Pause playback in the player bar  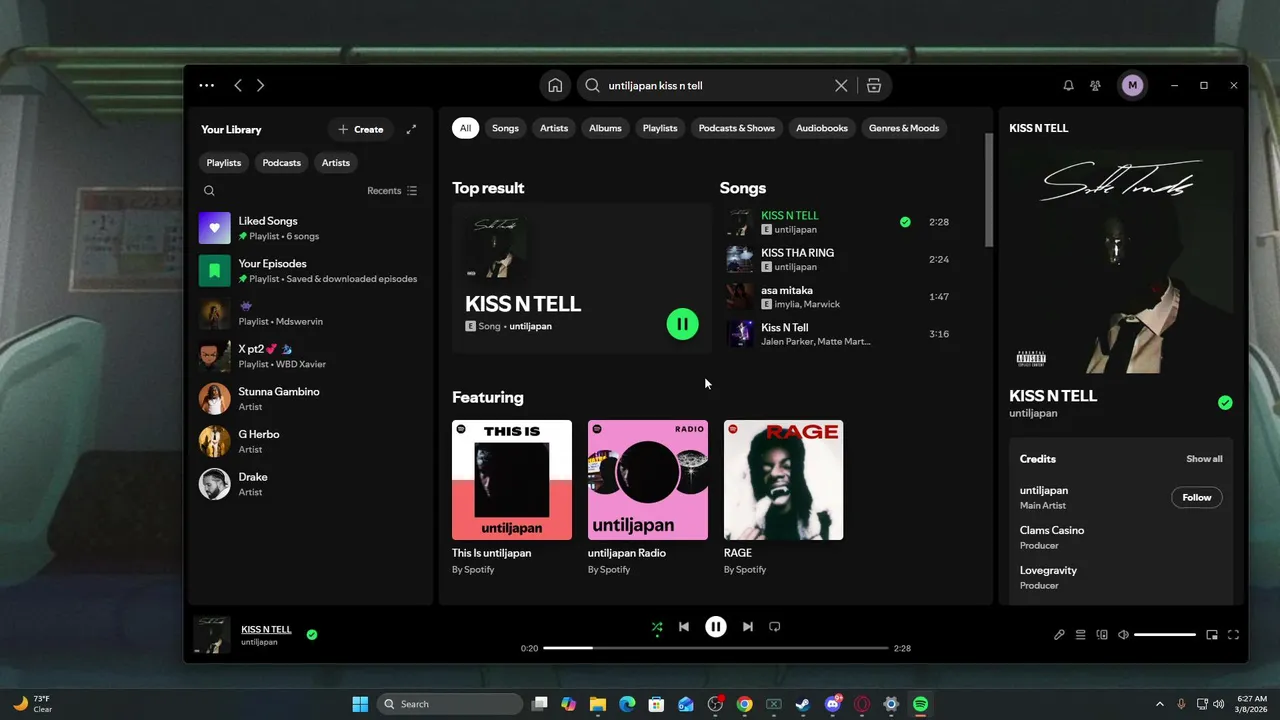click(x=716, y=627)
